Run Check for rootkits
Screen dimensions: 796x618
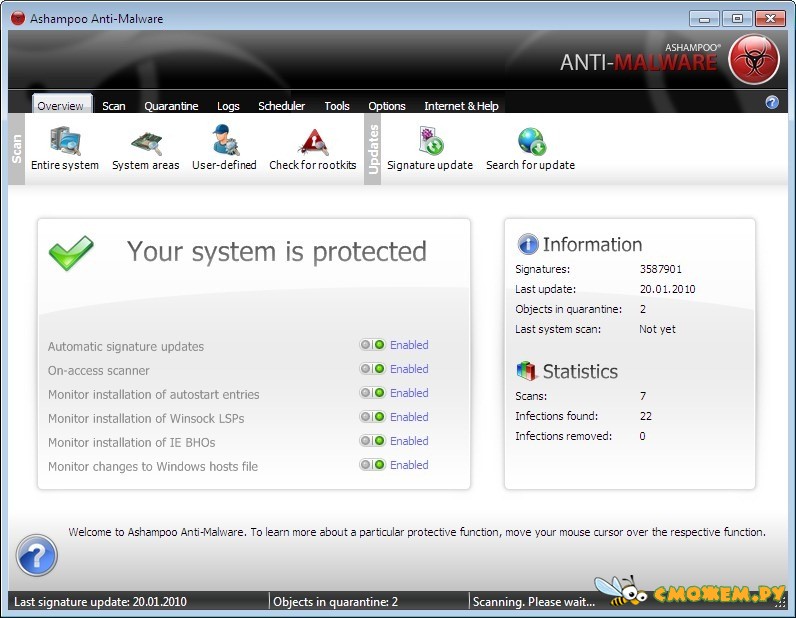click(x=313, y=149)
